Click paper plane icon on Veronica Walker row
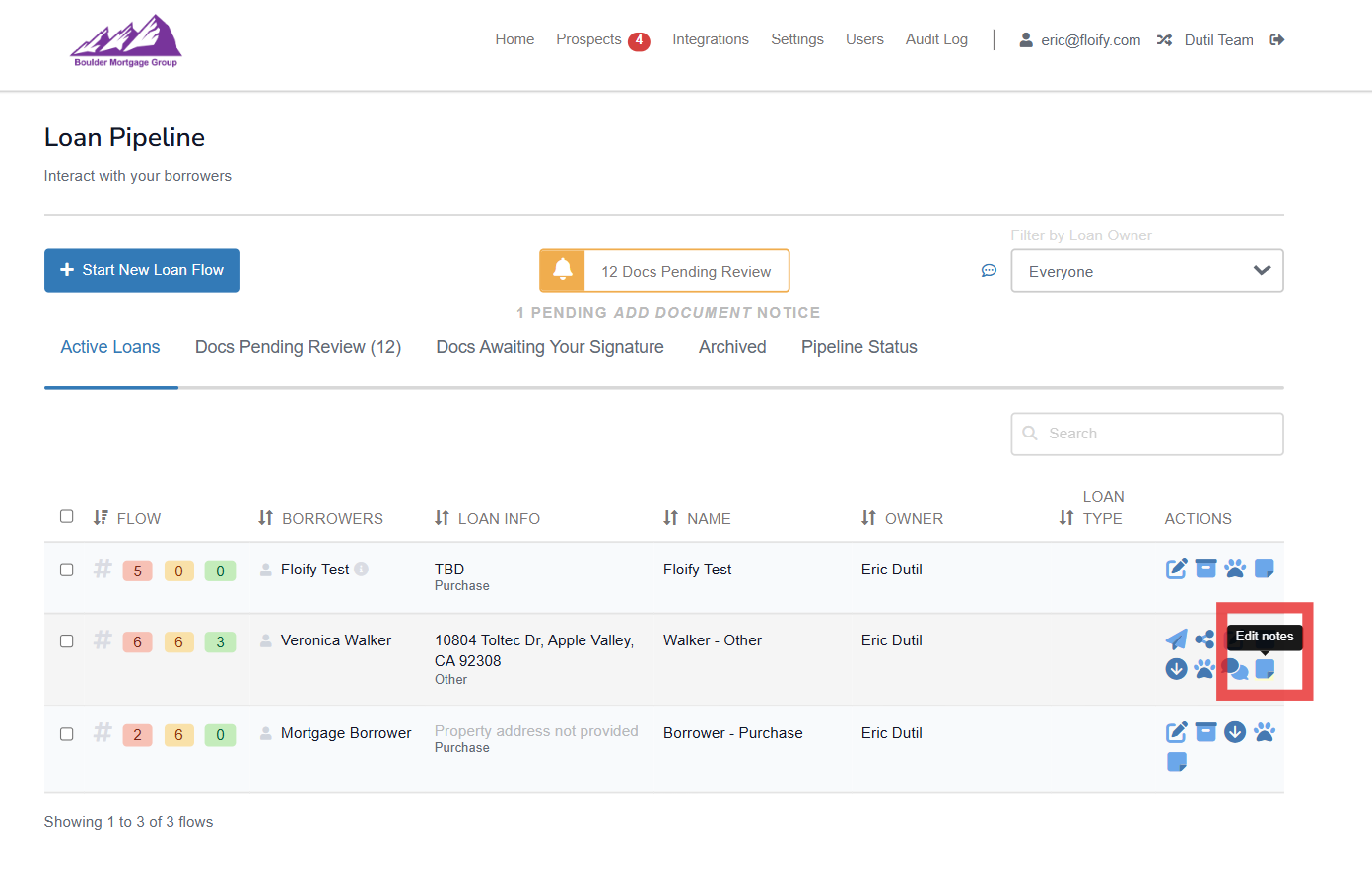The height and width of the screenshot is (874, 1372). coord(1176,639)
